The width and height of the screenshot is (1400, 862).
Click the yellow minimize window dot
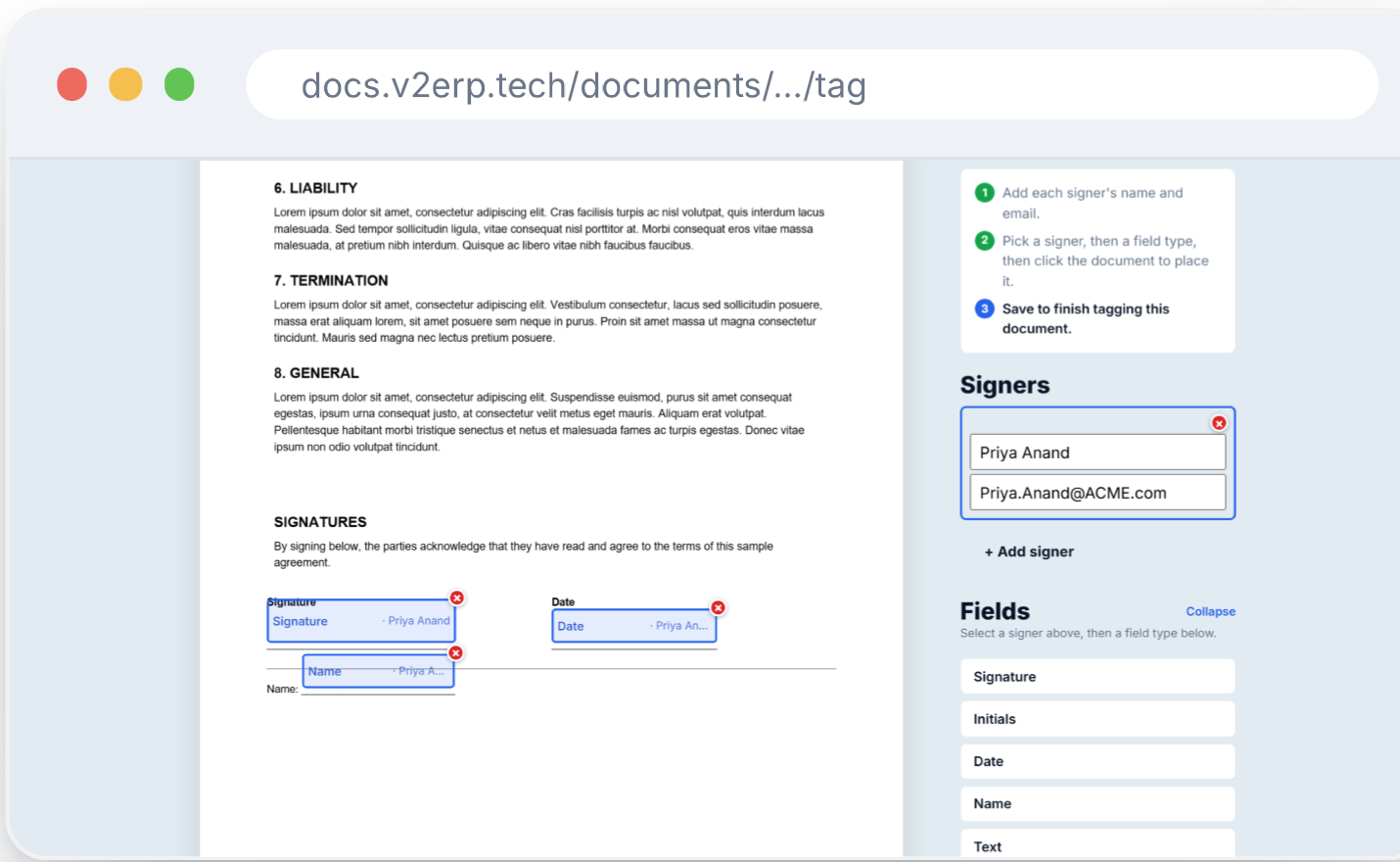[x=125, y=84]
